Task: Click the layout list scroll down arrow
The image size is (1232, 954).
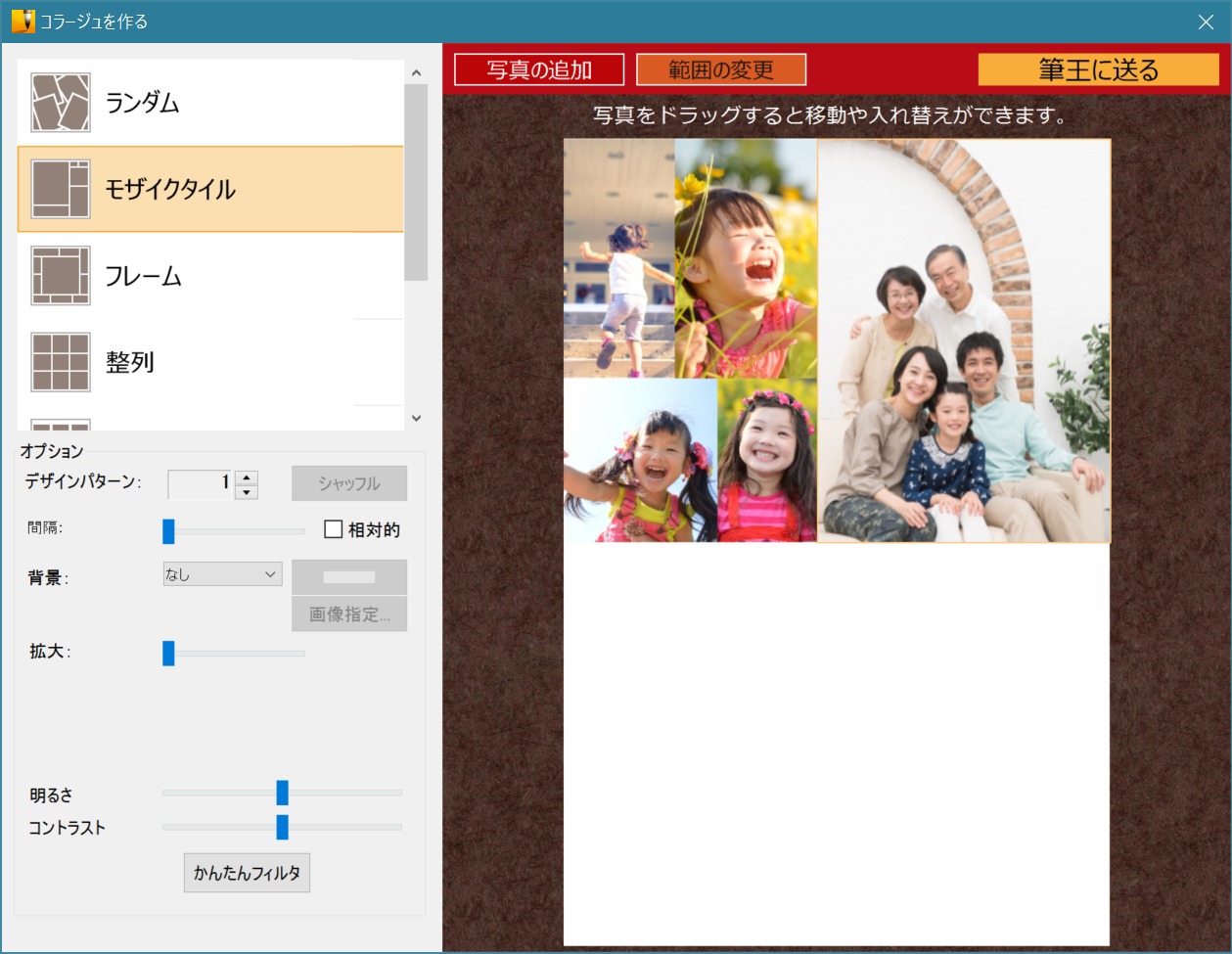Action: coord(416,418)
